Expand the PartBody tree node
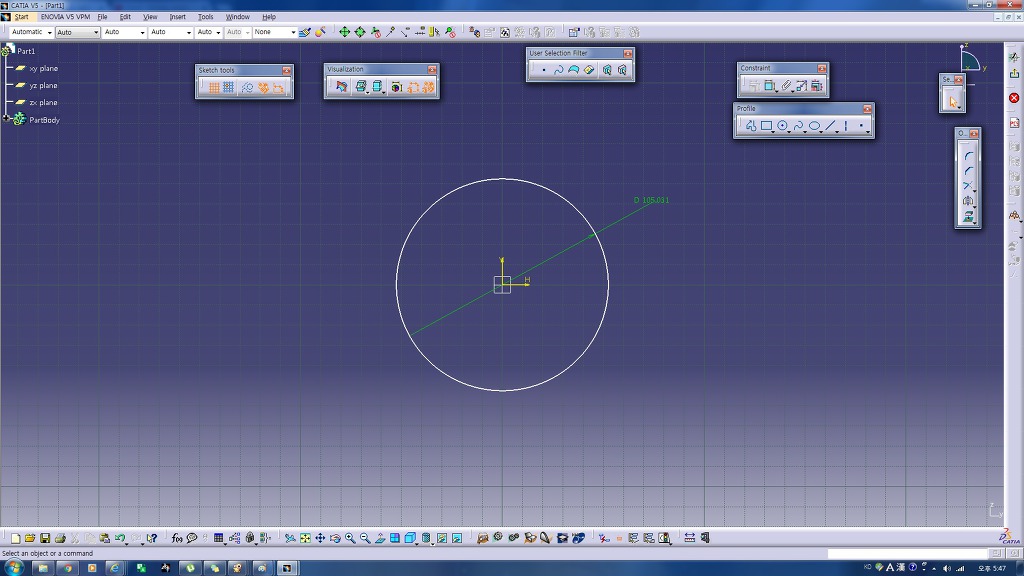Image resolution: width=1024 pixels, height=576 pixels. click(6, 119)
